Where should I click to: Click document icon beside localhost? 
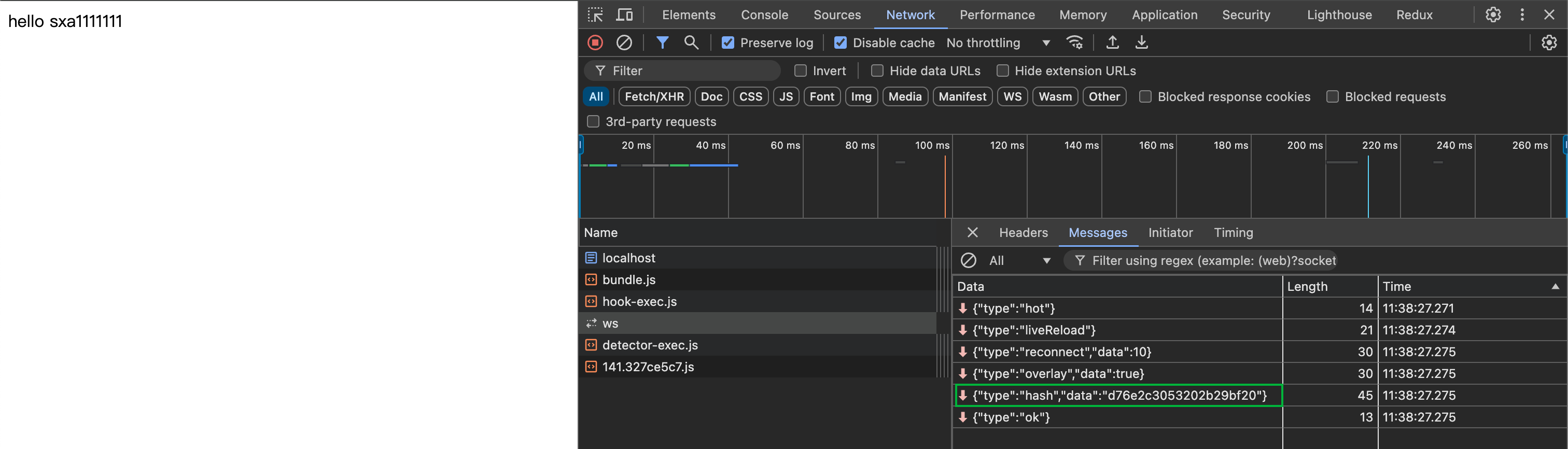(x=591, y=258)
